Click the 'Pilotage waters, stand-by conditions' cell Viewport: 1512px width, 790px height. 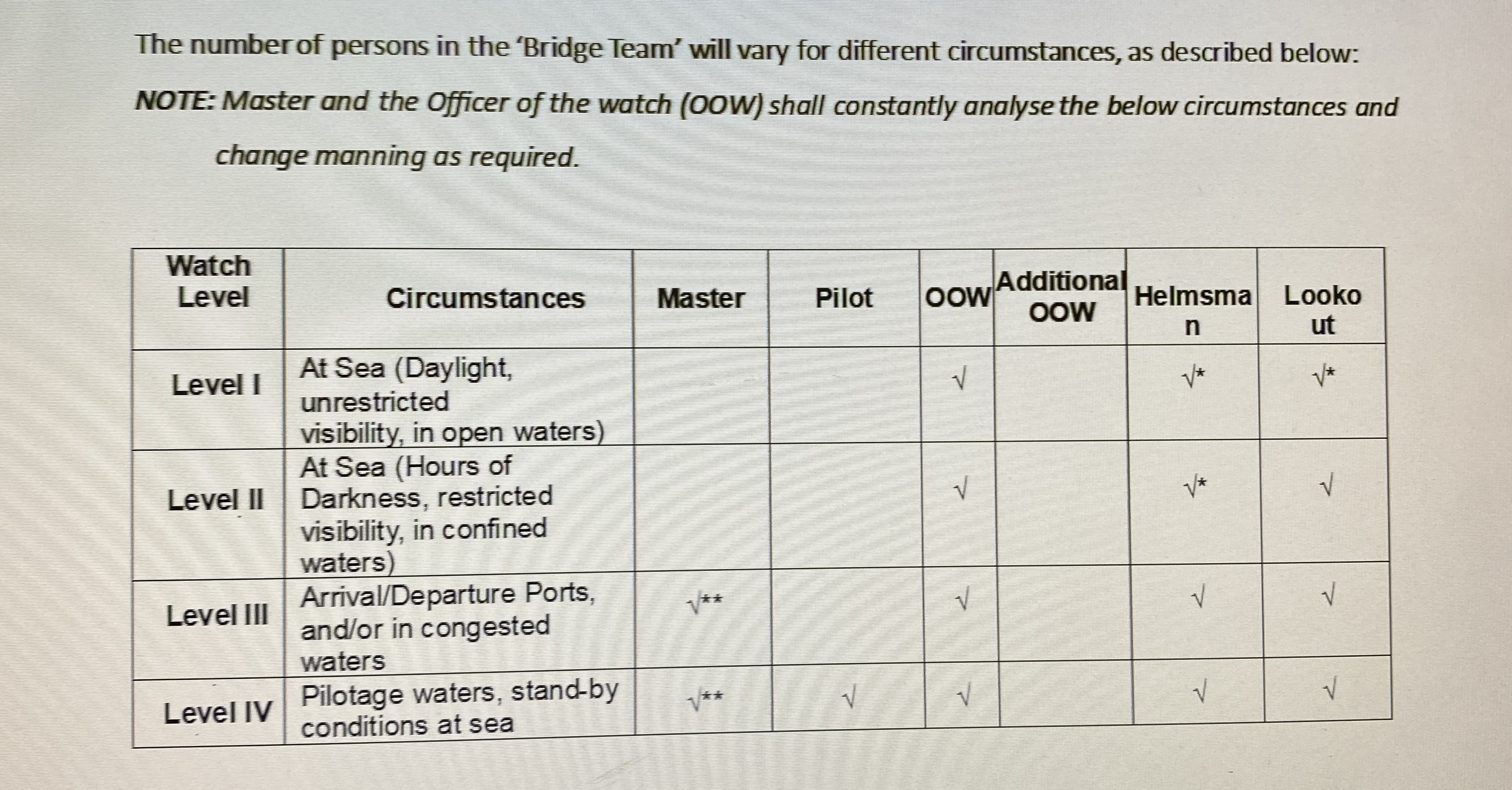pyautogui.click(x=459, y=708)
